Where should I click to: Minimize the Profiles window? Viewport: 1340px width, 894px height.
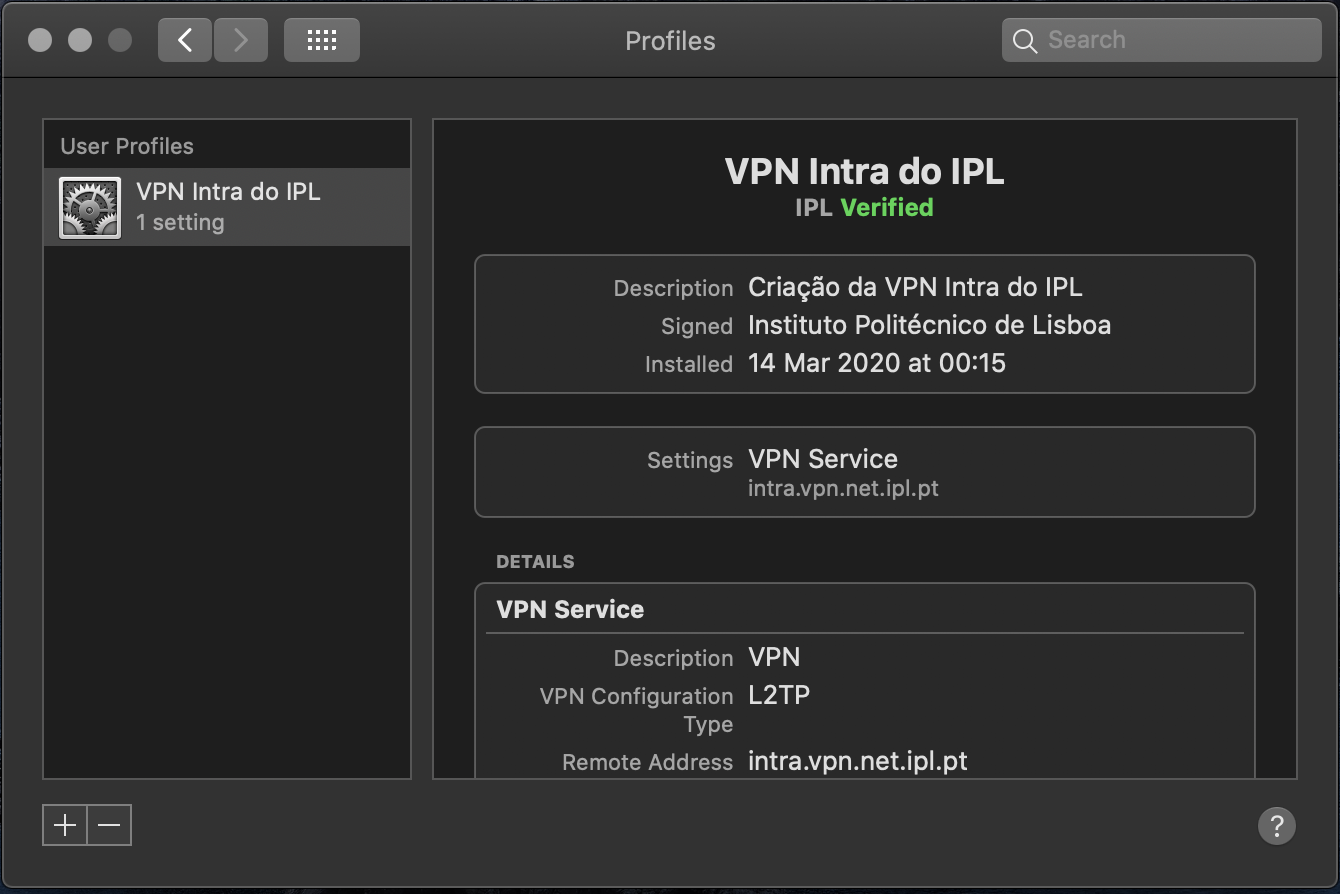point(80,40)
